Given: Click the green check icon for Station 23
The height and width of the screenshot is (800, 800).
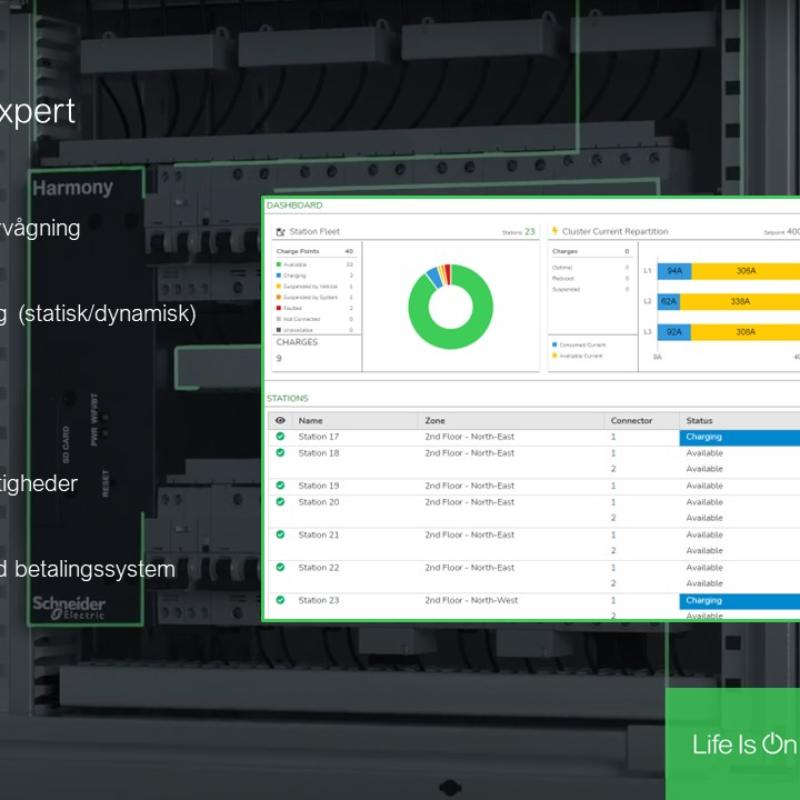Looking at the screenshot, I should coord(280,599).
